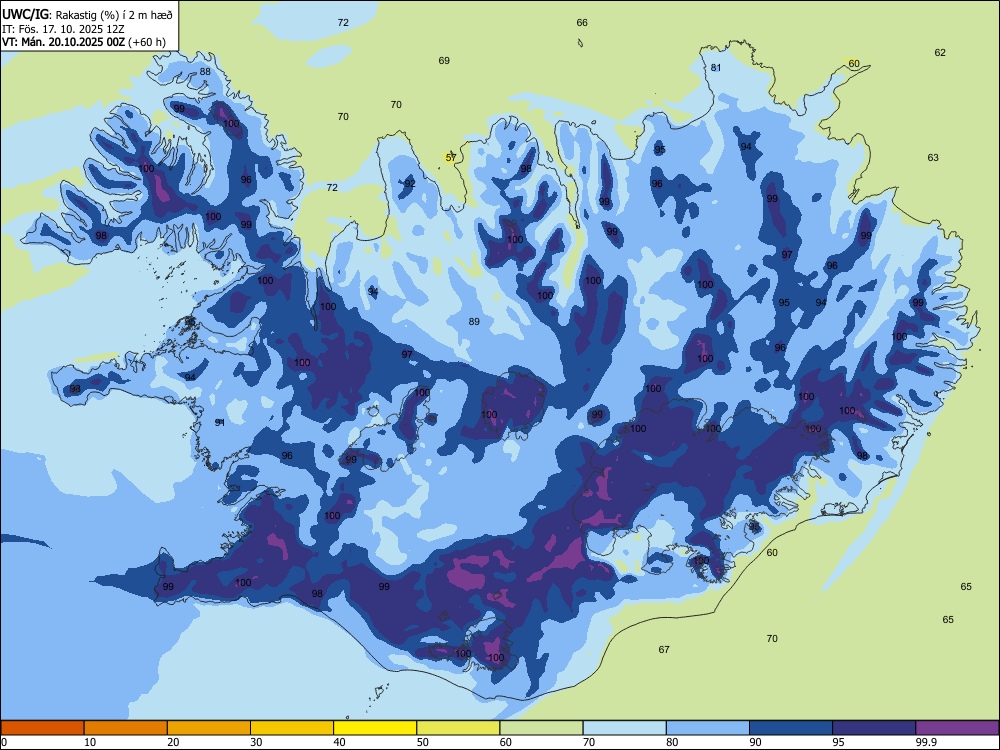The height and width of the screenshot is (750, 1000).
Task: Click the 95 tick label on color scale
Action: point(838,742)
